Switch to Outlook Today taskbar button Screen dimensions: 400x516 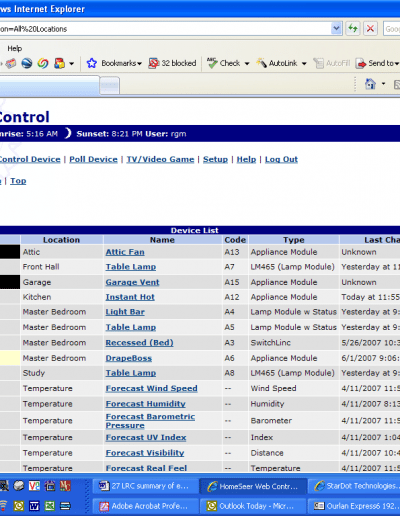point(252,506)
